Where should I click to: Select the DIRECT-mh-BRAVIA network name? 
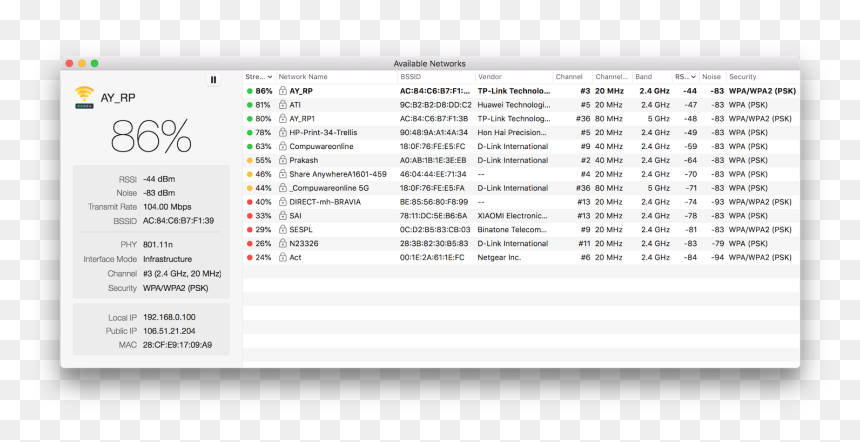click(325, 202)
